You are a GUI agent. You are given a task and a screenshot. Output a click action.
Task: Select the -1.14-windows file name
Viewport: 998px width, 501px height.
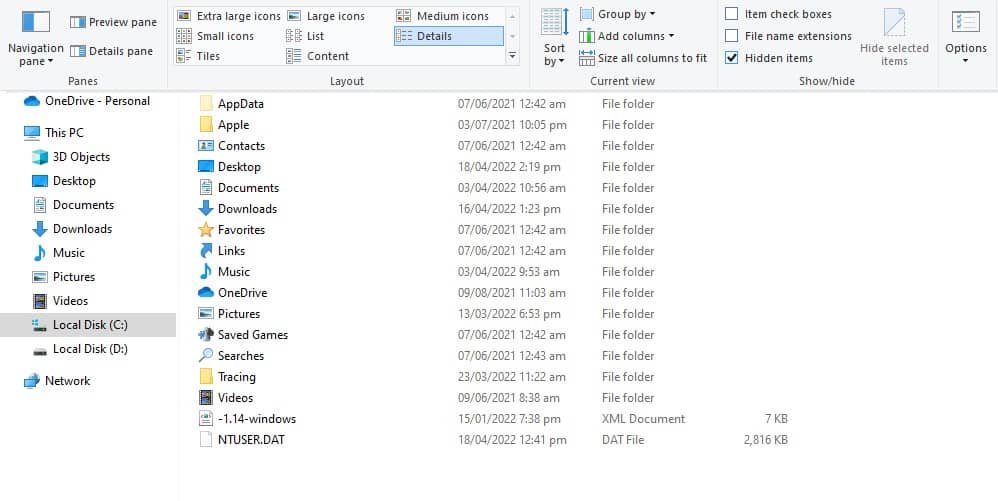[257, 419]
